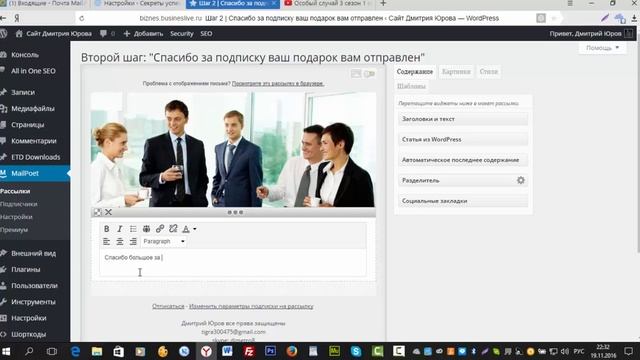Open Skype from the taskbar
Image resolution: width=640 pixels, height=360 pixels.
[x=356, y=351]
